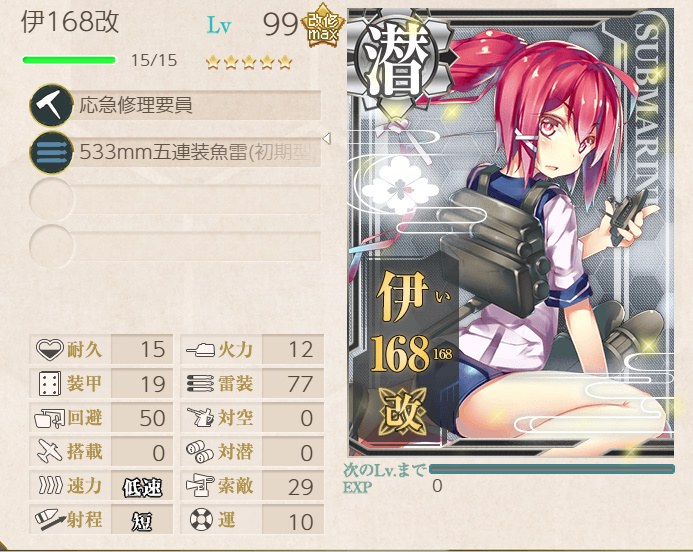This screenshot has width=693, height=552.
Task: Click the 533mm torpedo equipment icon
Action: point(51,152)
